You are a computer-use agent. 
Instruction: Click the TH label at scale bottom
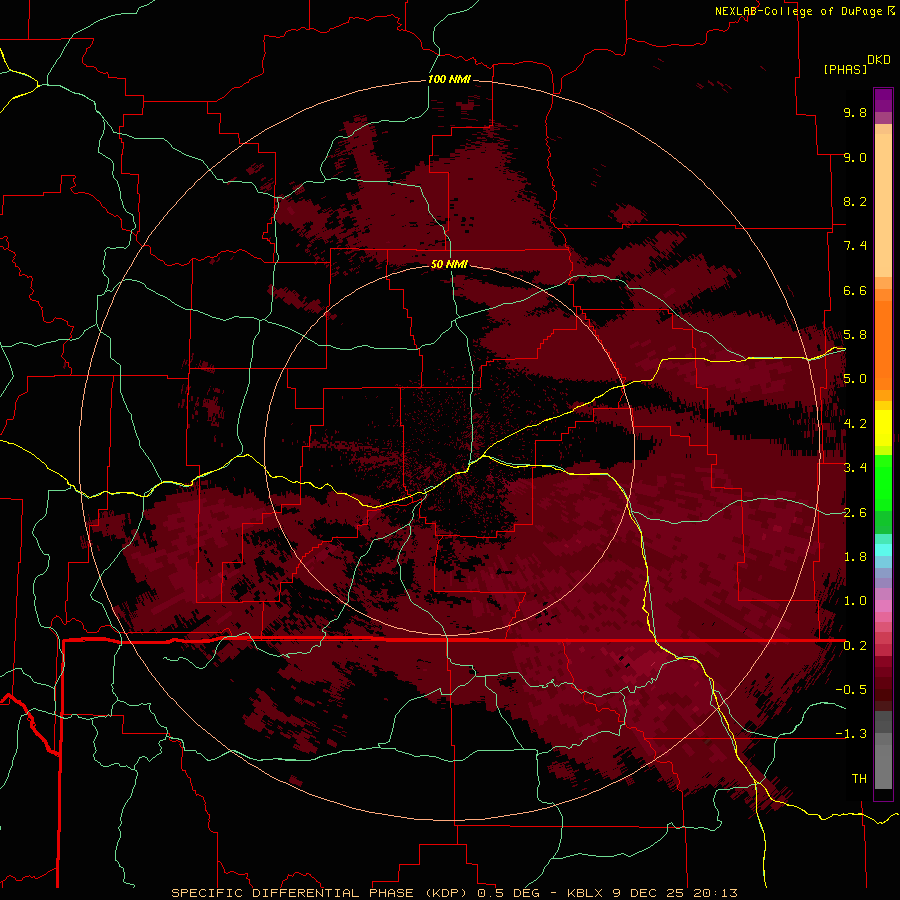click(x=859, y=779)
